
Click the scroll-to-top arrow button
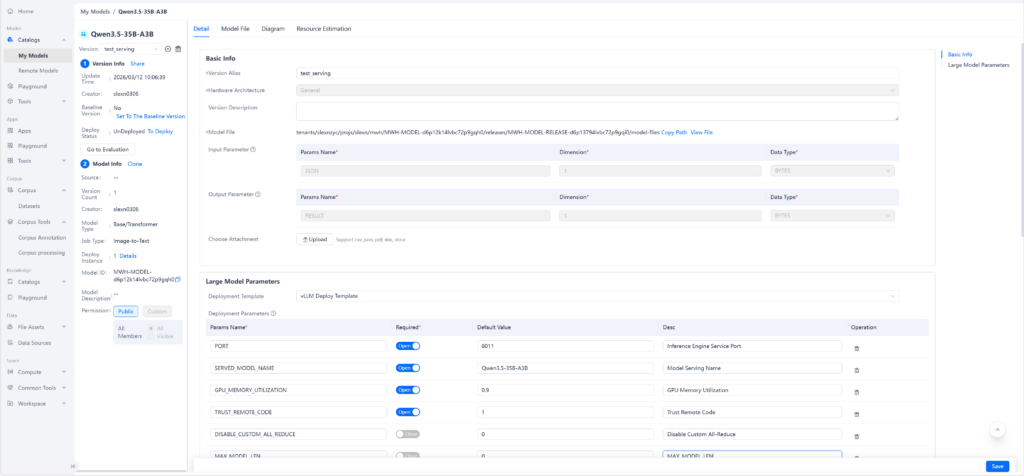pyautogui.click(x=997, y=429)
